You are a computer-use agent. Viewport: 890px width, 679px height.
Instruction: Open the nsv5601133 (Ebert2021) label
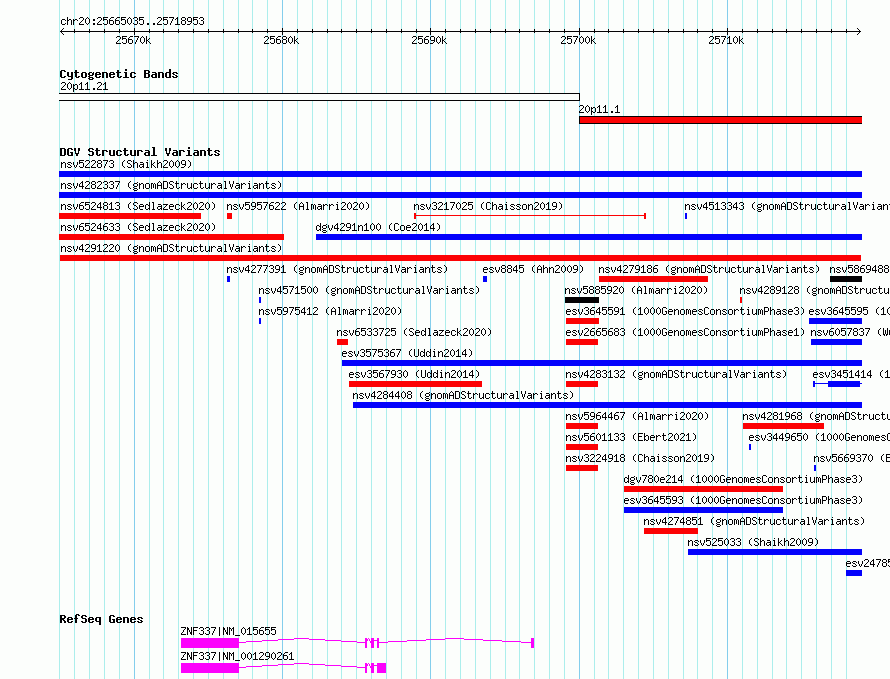(631, 437)
